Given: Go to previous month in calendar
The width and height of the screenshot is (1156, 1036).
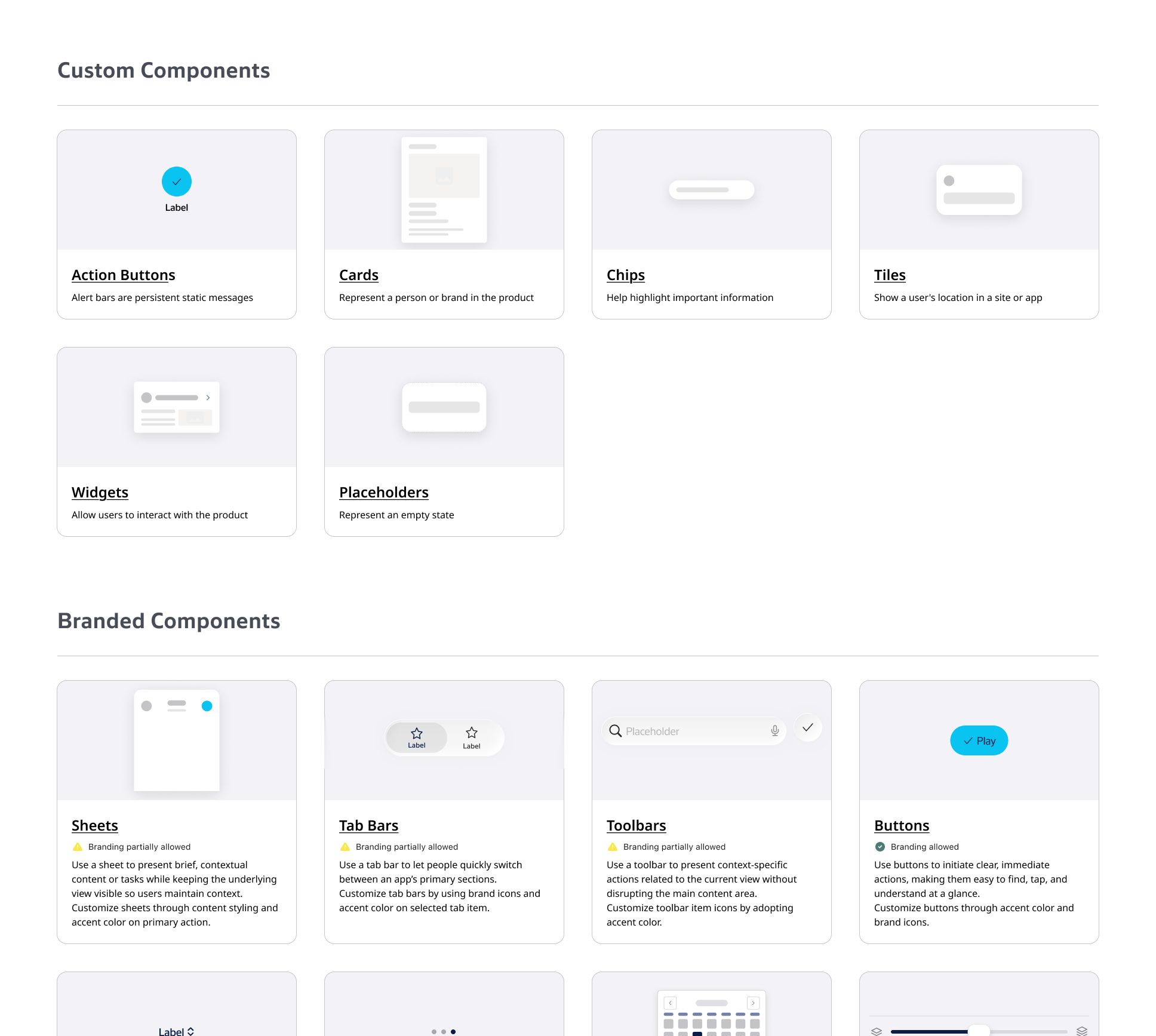Looking at the screenshot, I should (x=670, y=1003).
